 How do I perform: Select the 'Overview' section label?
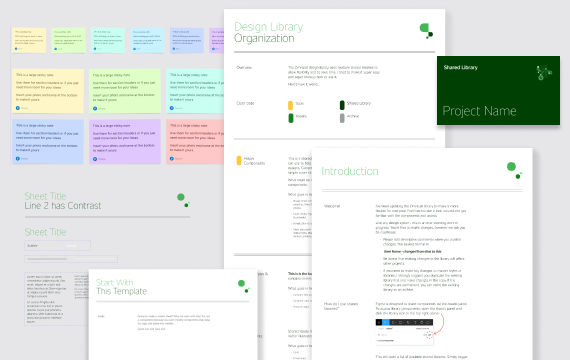(244, 68)
